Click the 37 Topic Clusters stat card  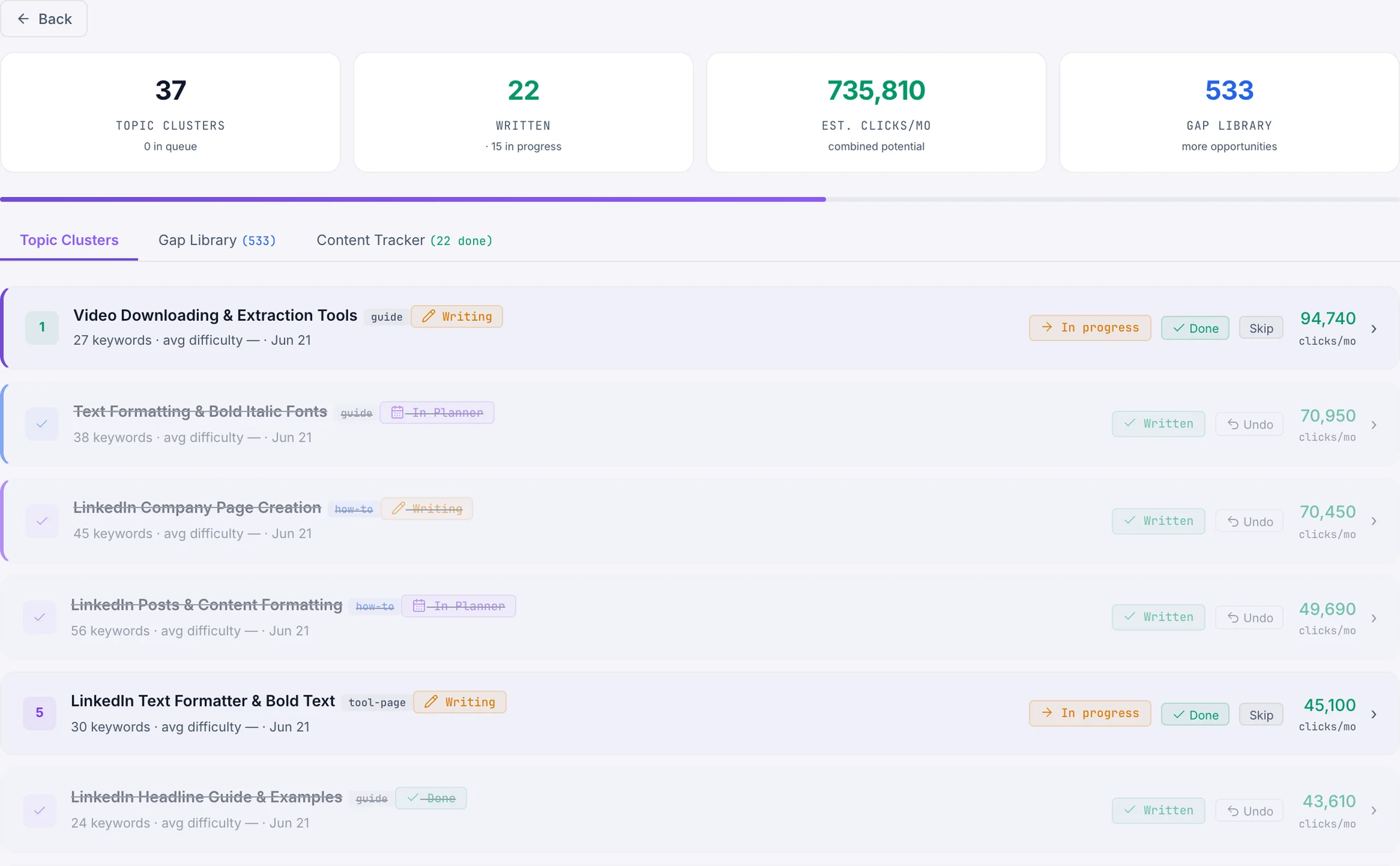coord(170,113)
